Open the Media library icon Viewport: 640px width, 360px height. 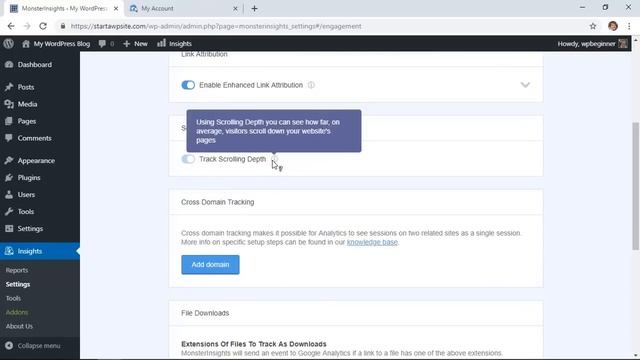click(9, 104)
